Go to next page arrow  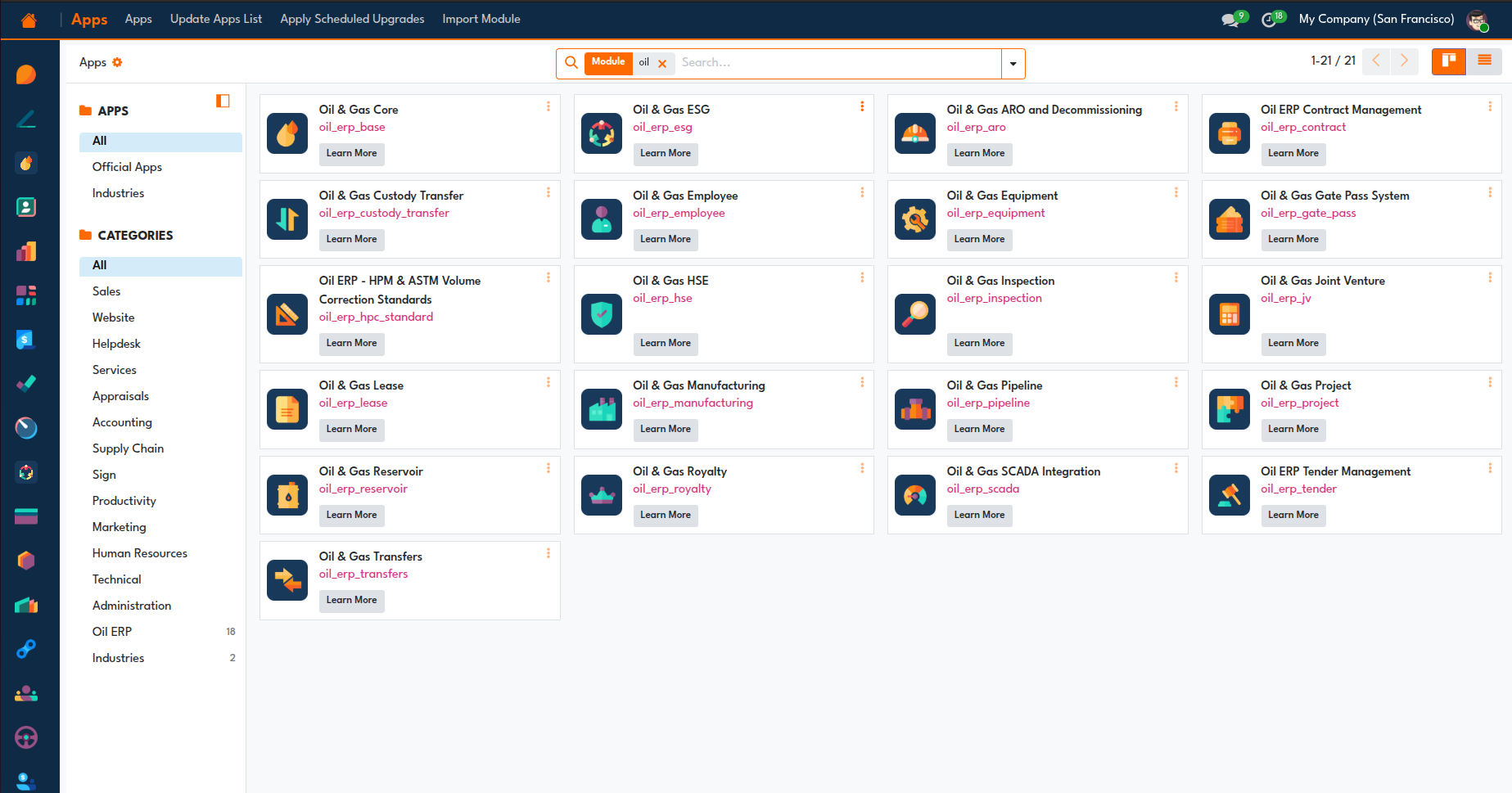(x=1405, y=61)
